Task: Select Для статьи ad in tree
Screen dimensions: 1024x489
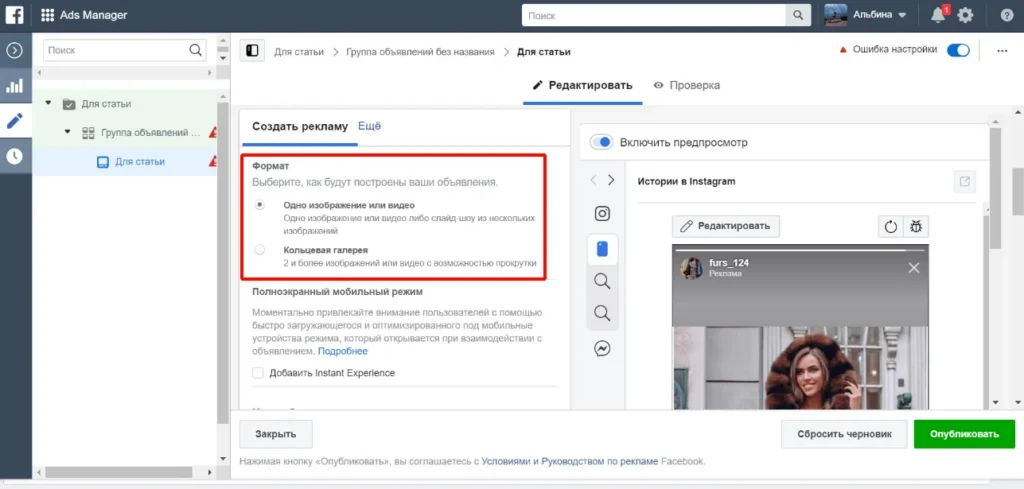Action: point(140,161)
